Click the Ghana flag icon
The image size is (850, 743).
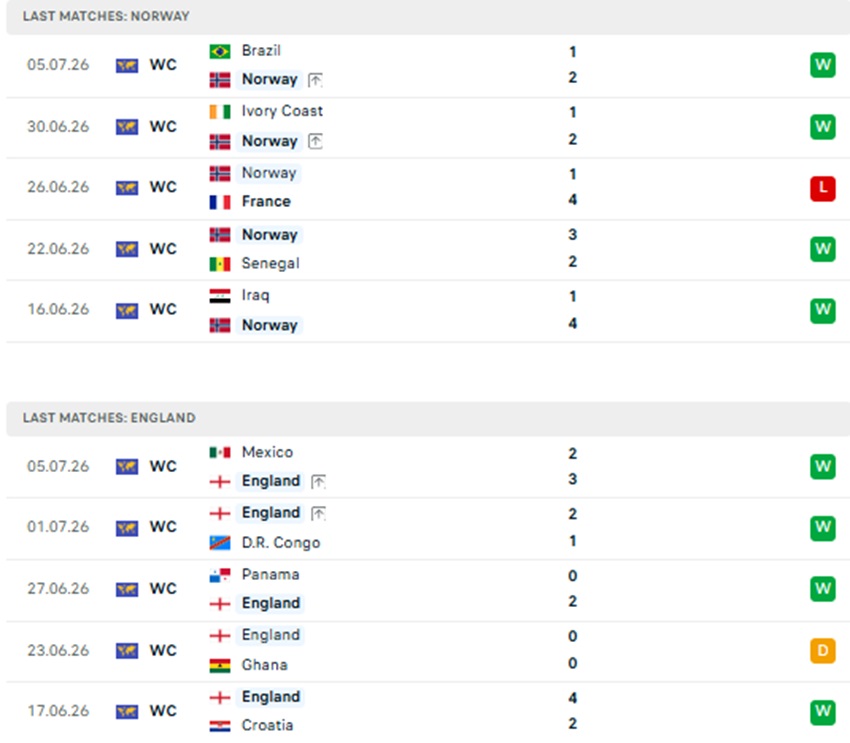[220, 665]
